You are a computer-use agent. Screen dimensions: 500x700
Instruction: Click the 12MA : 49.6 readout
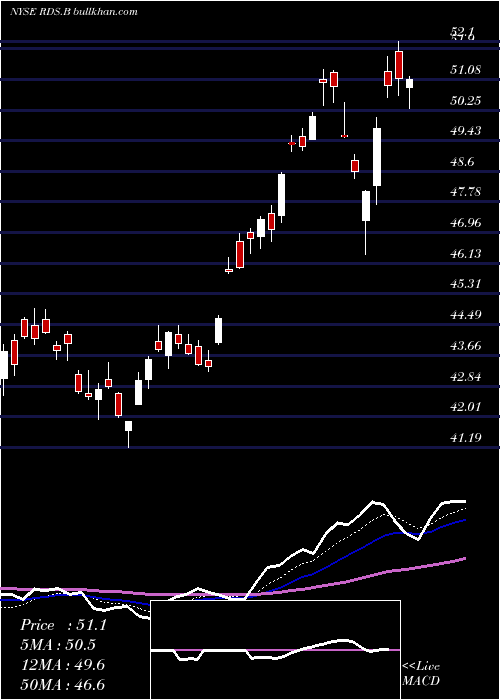(62, 665)
